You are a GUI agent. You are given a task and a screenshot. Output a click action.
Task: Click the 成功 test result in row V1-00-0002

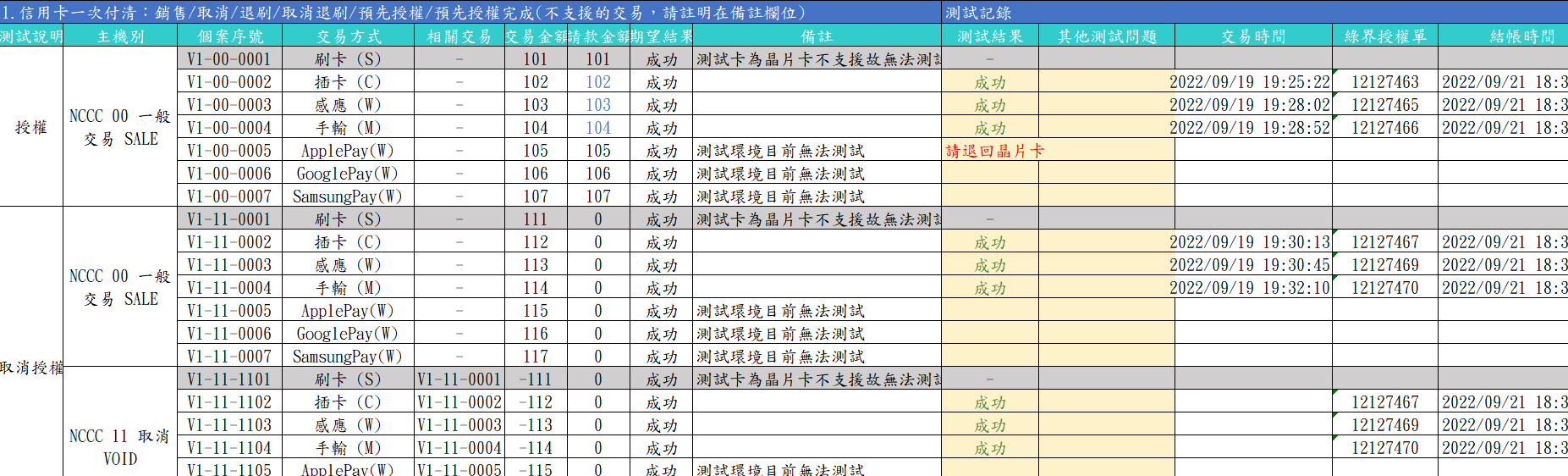(x=990, y=81)
